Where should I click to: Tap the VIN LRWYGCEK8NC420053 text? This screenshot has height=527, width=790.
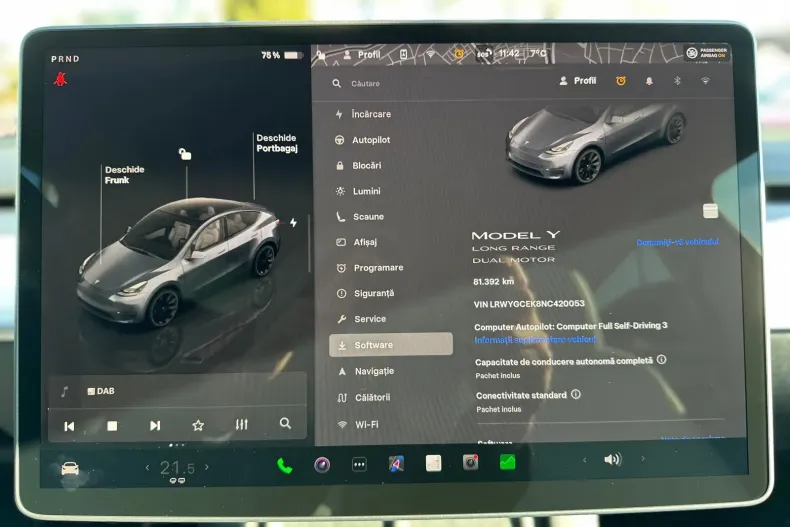[529, 304]
